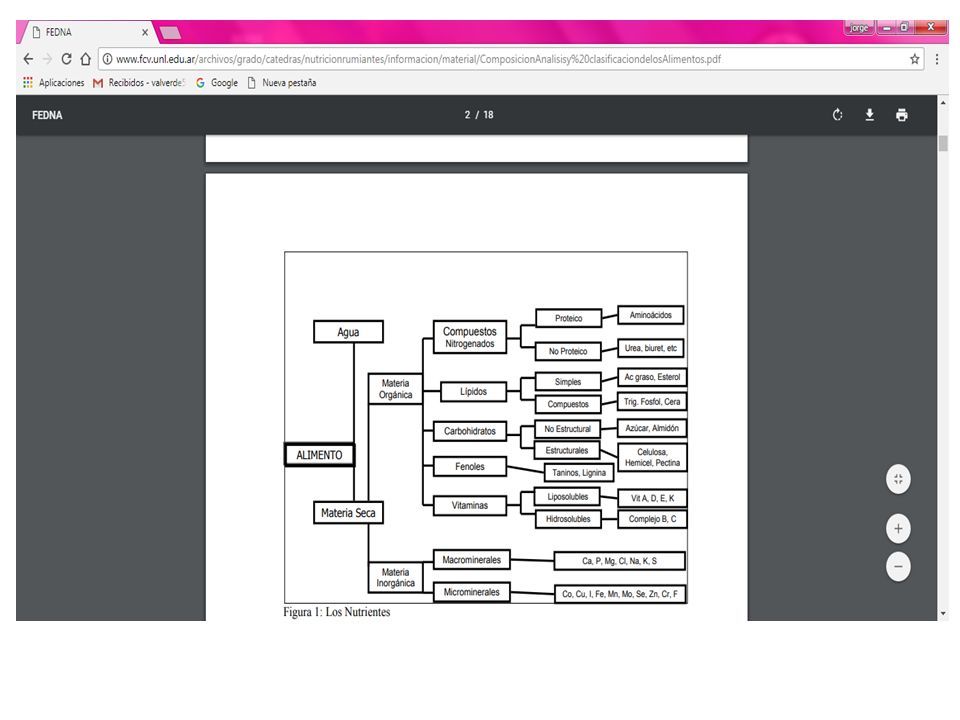Click the page number field 2 / 18
Screen dimensions: 960x720
479,115
